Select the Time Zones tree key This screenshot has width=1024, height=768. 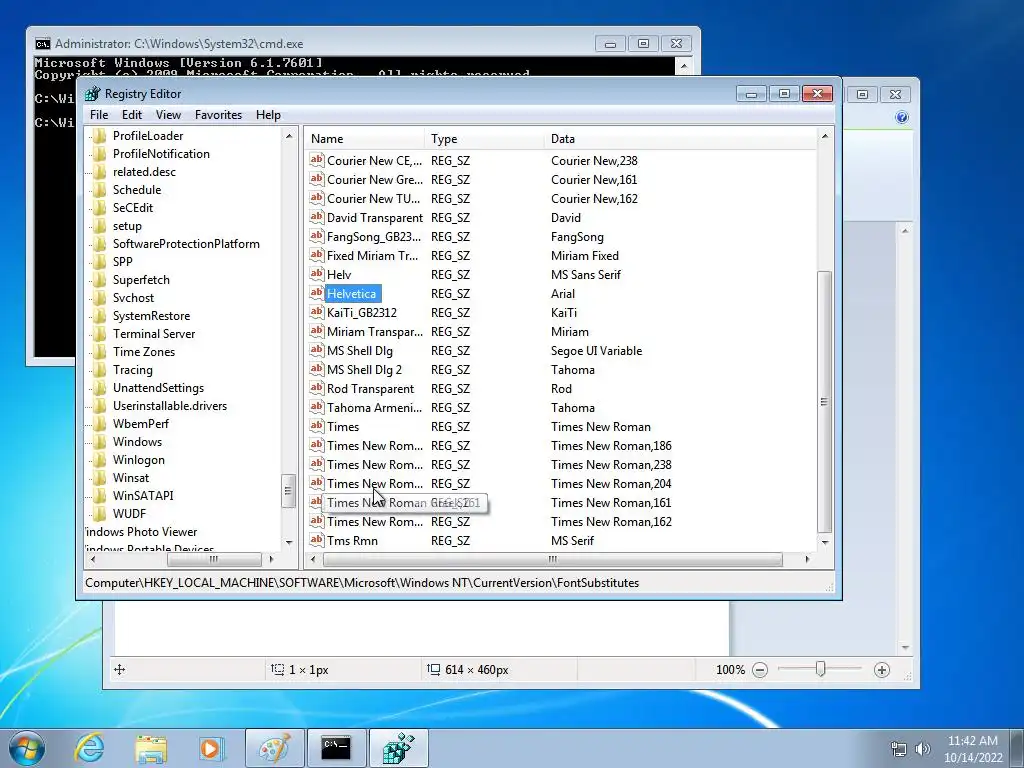click(x=144, y=352)
